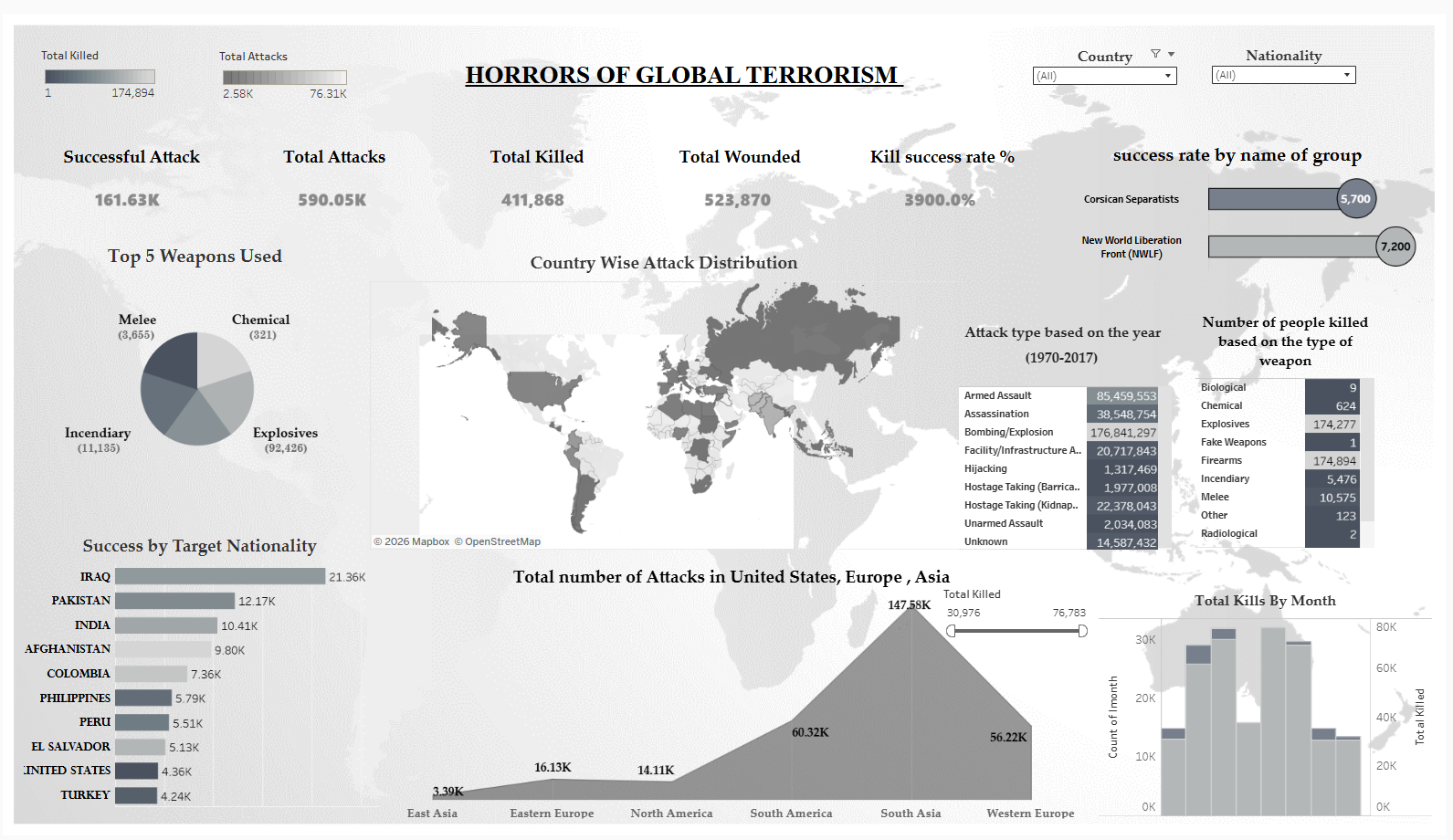Click the Total Attacks color legend gradient
The width and height of the screenshot is (1453, 840).
click(x=285, y=78)
